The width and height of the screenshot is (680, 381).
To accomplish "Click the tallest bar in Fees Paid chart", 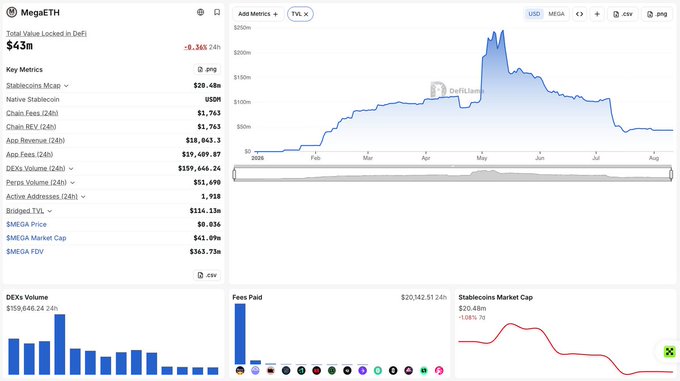I will [240, 334].
